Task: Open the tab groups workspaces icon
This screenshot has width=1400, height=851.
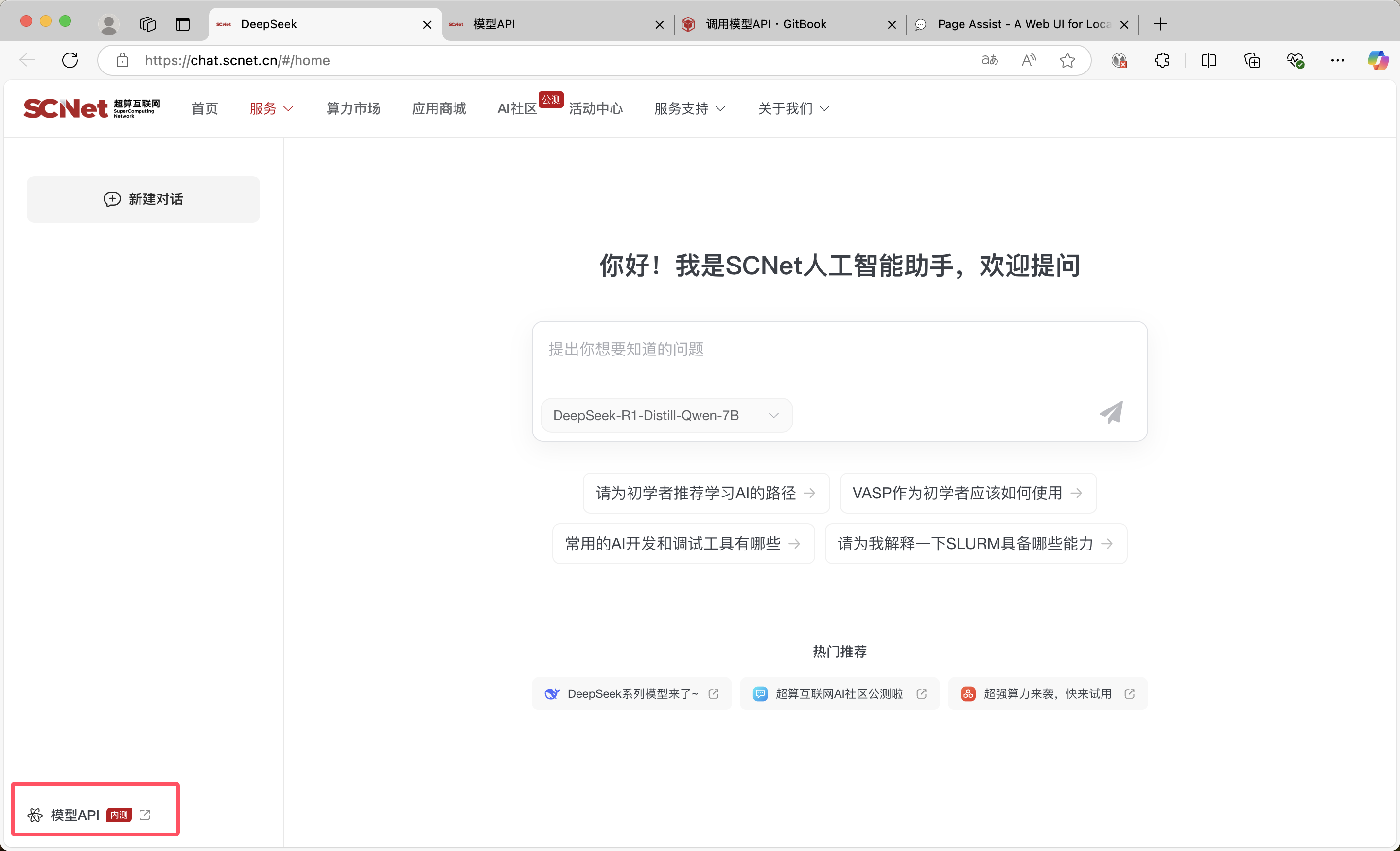Action: pyautogui.click(x=148, y=24)
